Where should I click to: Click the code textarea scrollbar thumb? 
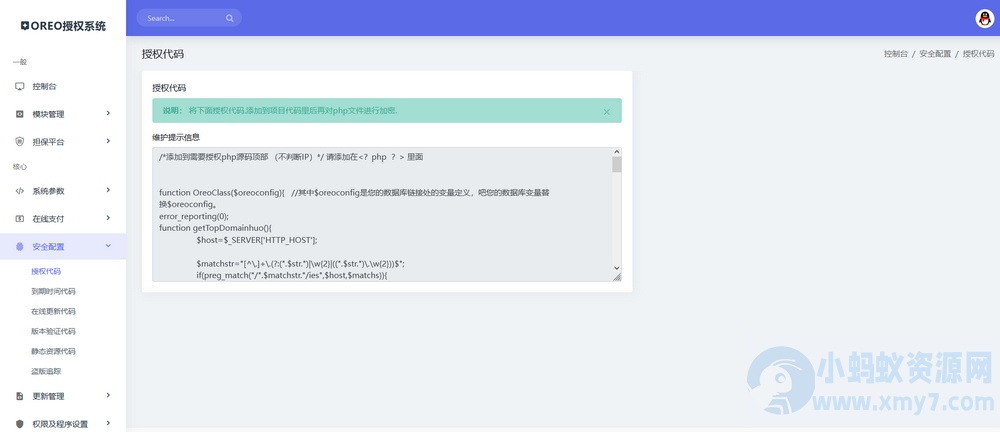(x=617, y=165)
